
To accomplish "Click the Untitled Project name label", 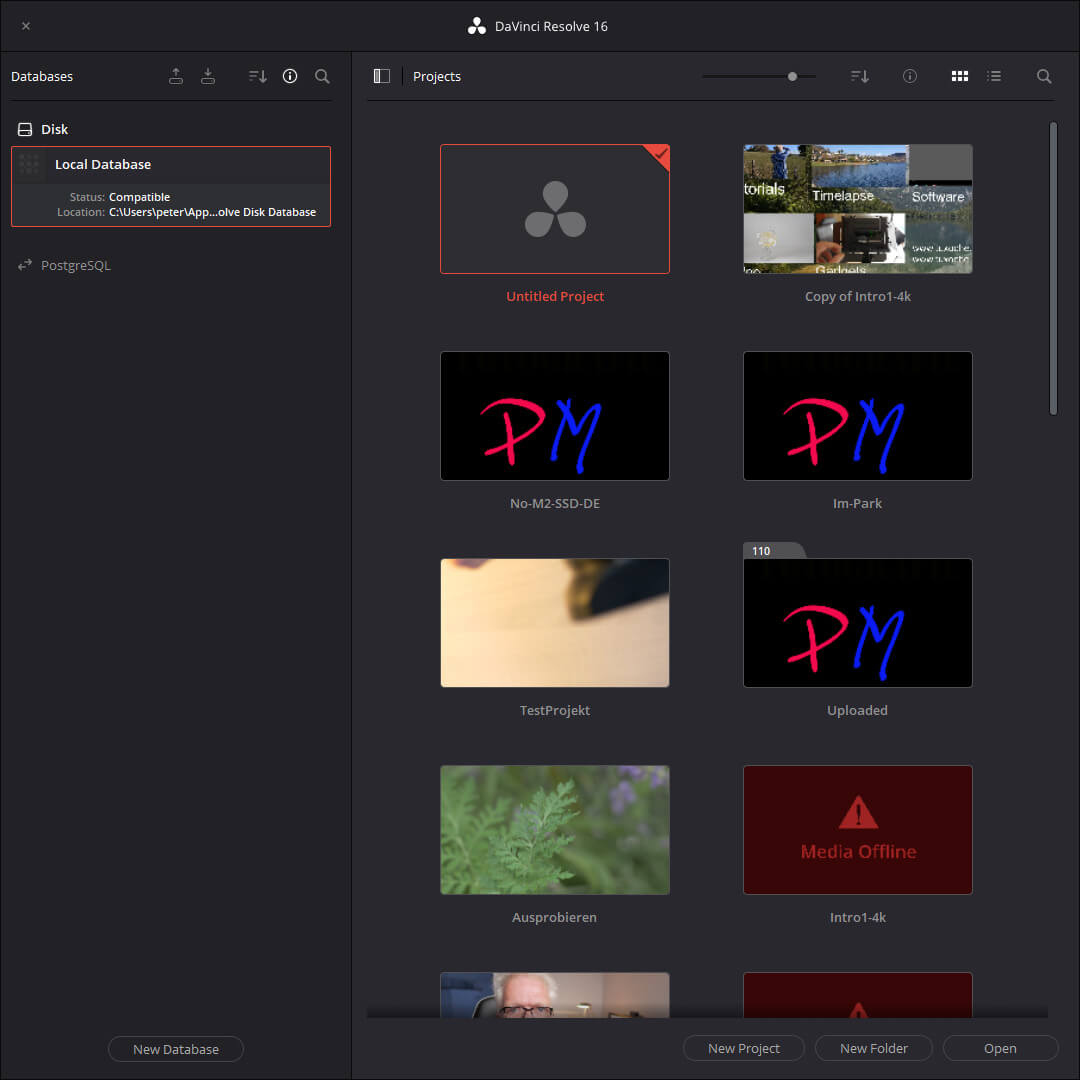I will tap(554, 296).
